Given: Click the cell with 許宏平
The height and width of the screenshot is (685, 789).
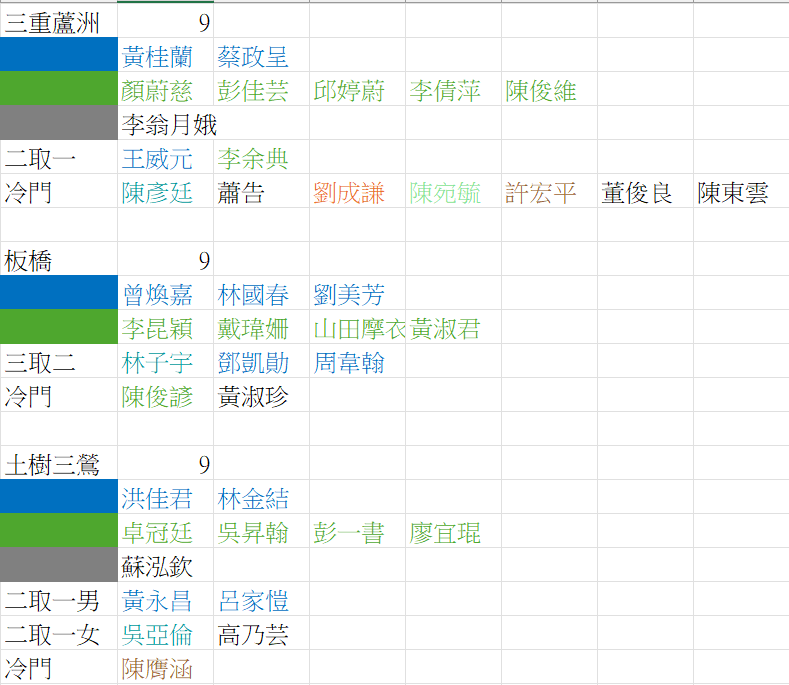Looking at the screenshot, I should (x=550, y=191).
